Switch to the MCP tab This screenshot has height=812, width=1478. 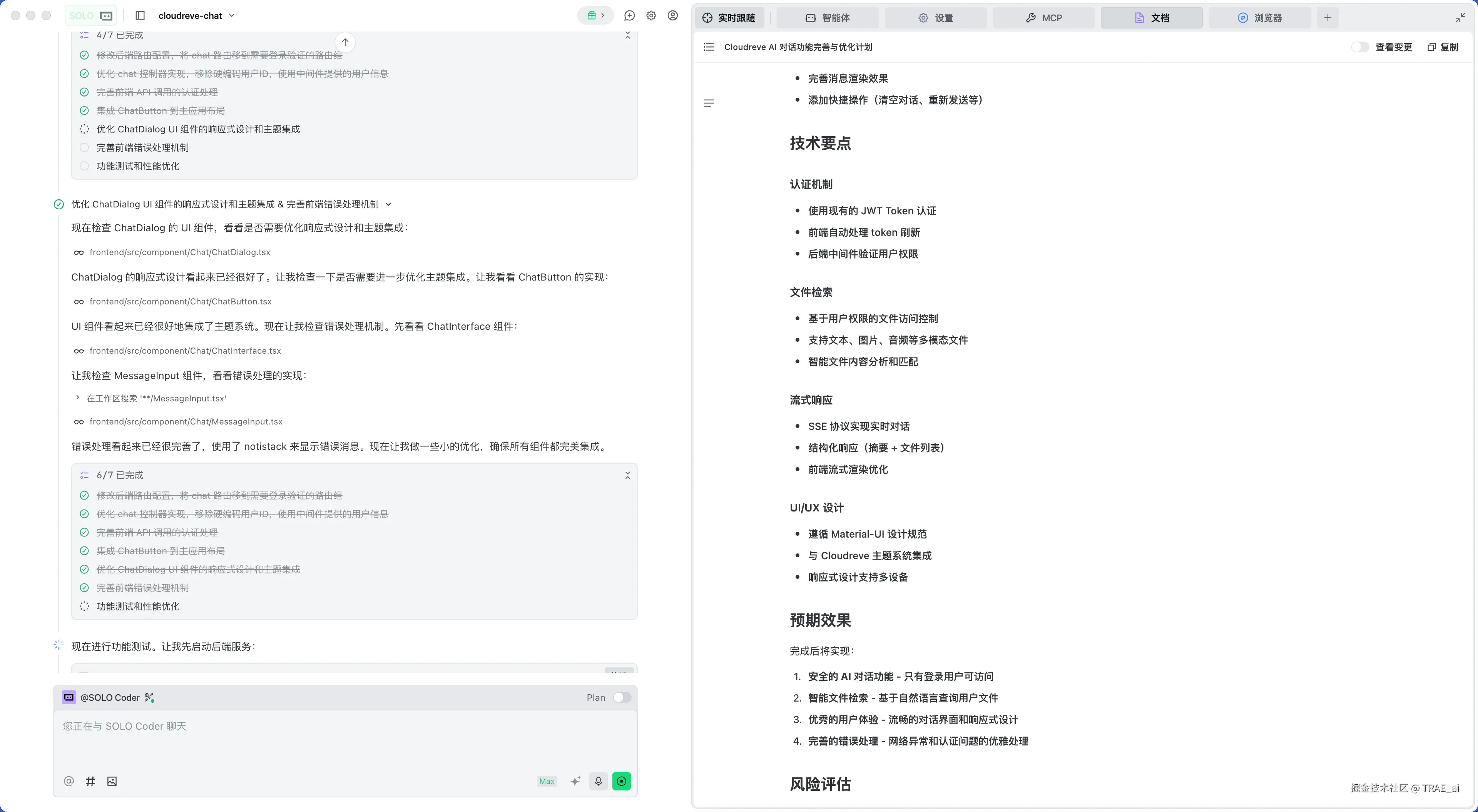point(1044,18)
